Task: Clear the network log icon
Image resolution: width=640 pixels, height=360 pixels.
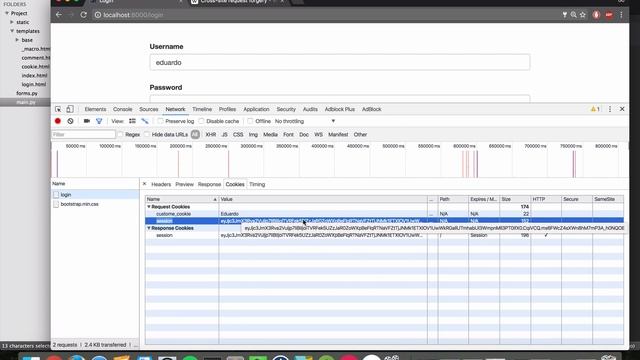Action: 70,121
